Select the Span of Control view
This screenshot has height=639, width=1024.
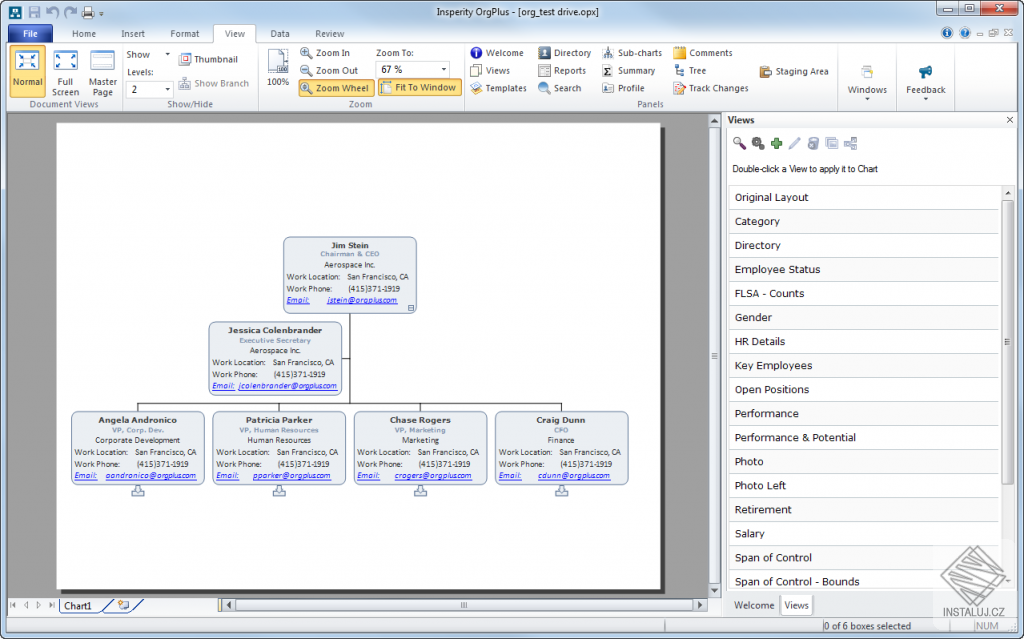click(863, 557)
